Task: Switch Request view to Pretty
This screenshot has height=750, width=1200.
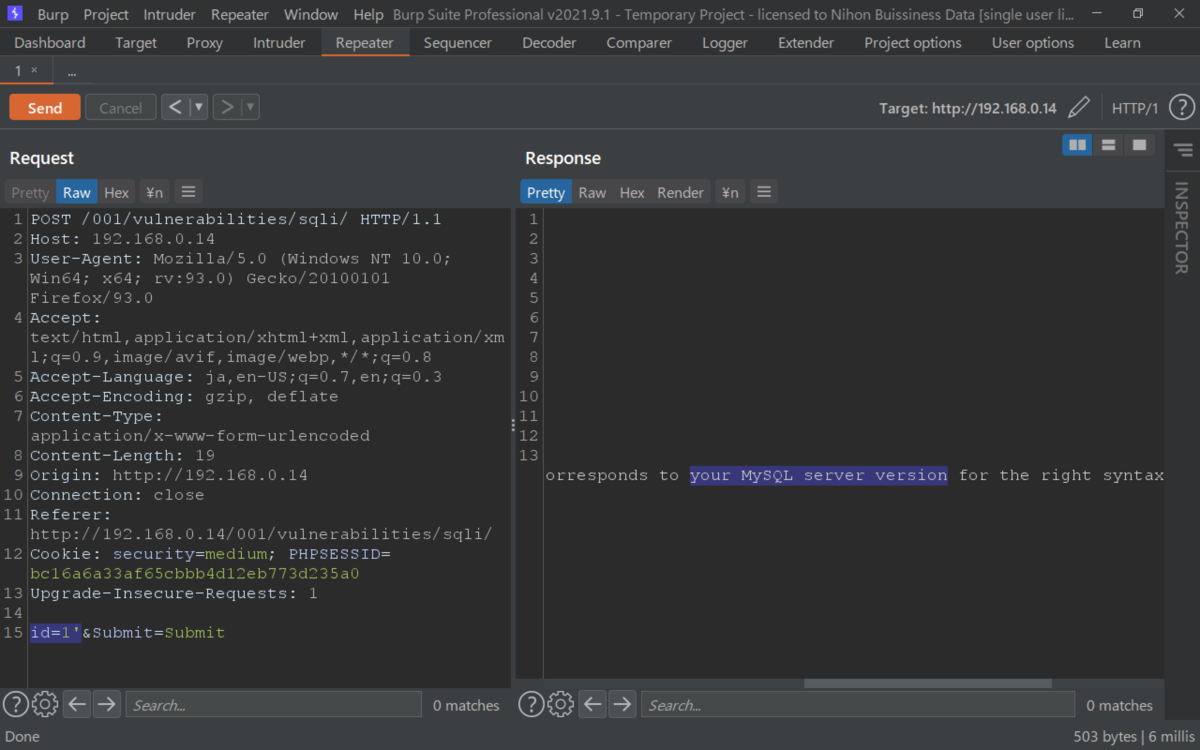Action: pyautogui.click(x=30, y=192)
